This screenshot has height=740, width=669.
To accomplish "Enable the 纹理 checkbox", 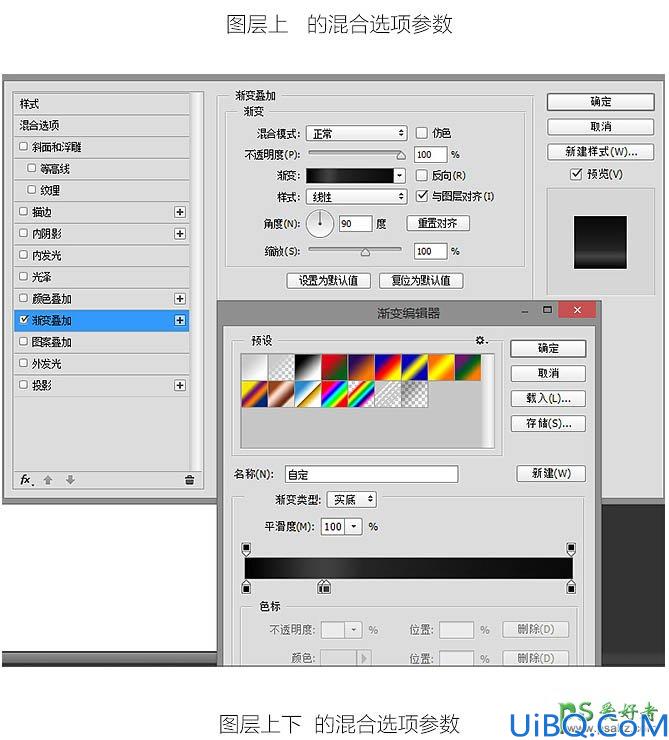I will pyautogui.click(x=32, y=189).
